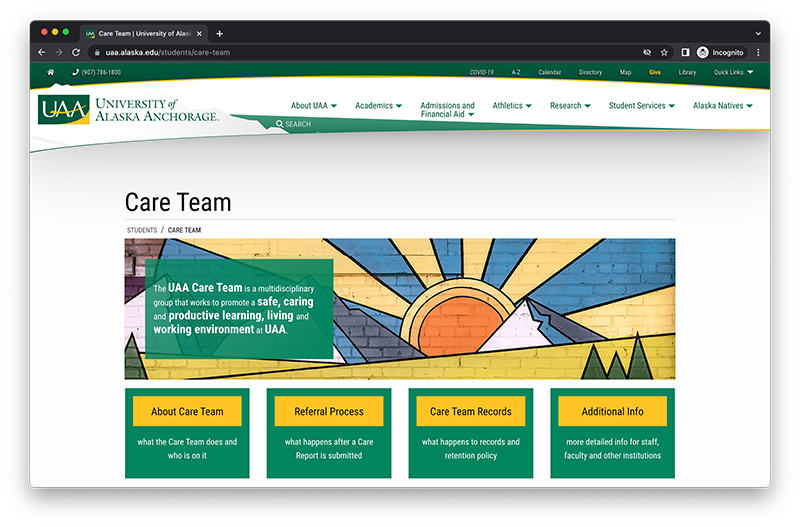Open Chrome's three-dot menu
This screenshot has height=527, width=800.
[x=758, y=53]
